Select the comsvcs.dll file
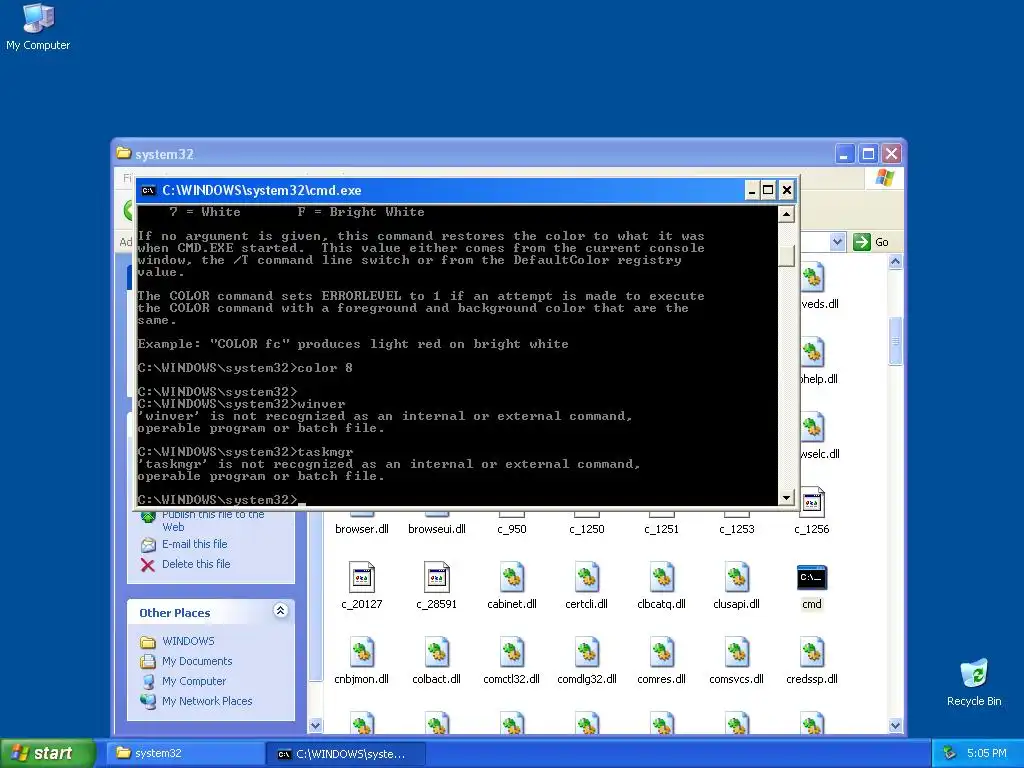 click(737, 661)
